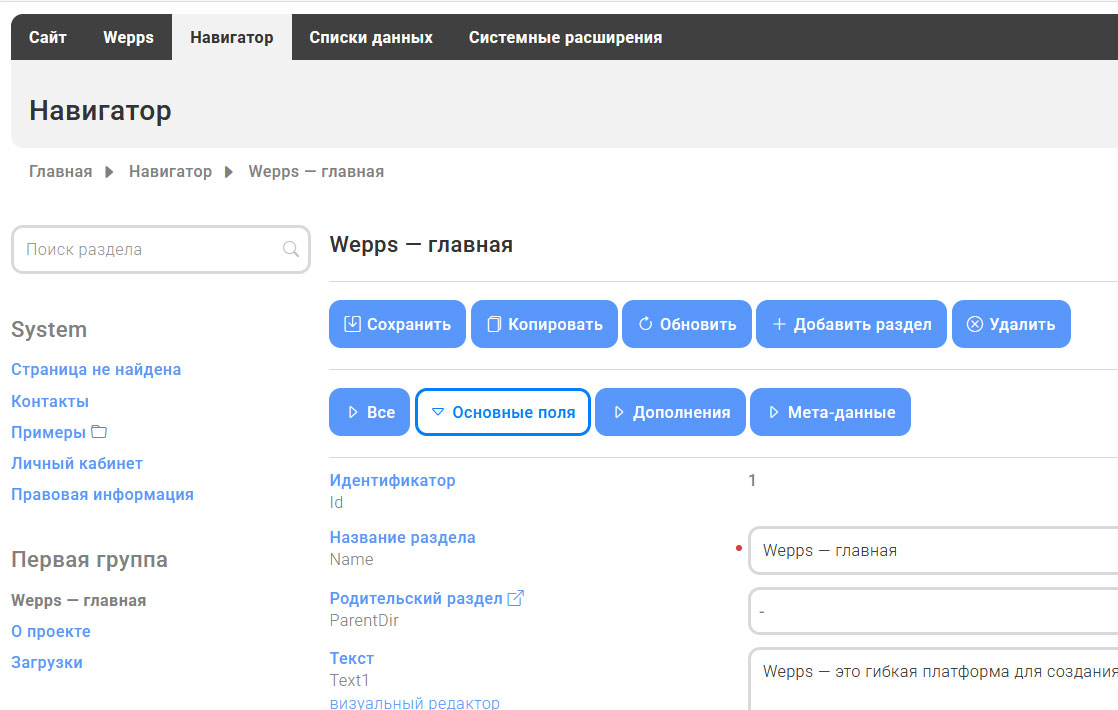The width and height of the screenshot is (1118, 710).
Task: Expand the Мета-данные section
Action: 830,411
